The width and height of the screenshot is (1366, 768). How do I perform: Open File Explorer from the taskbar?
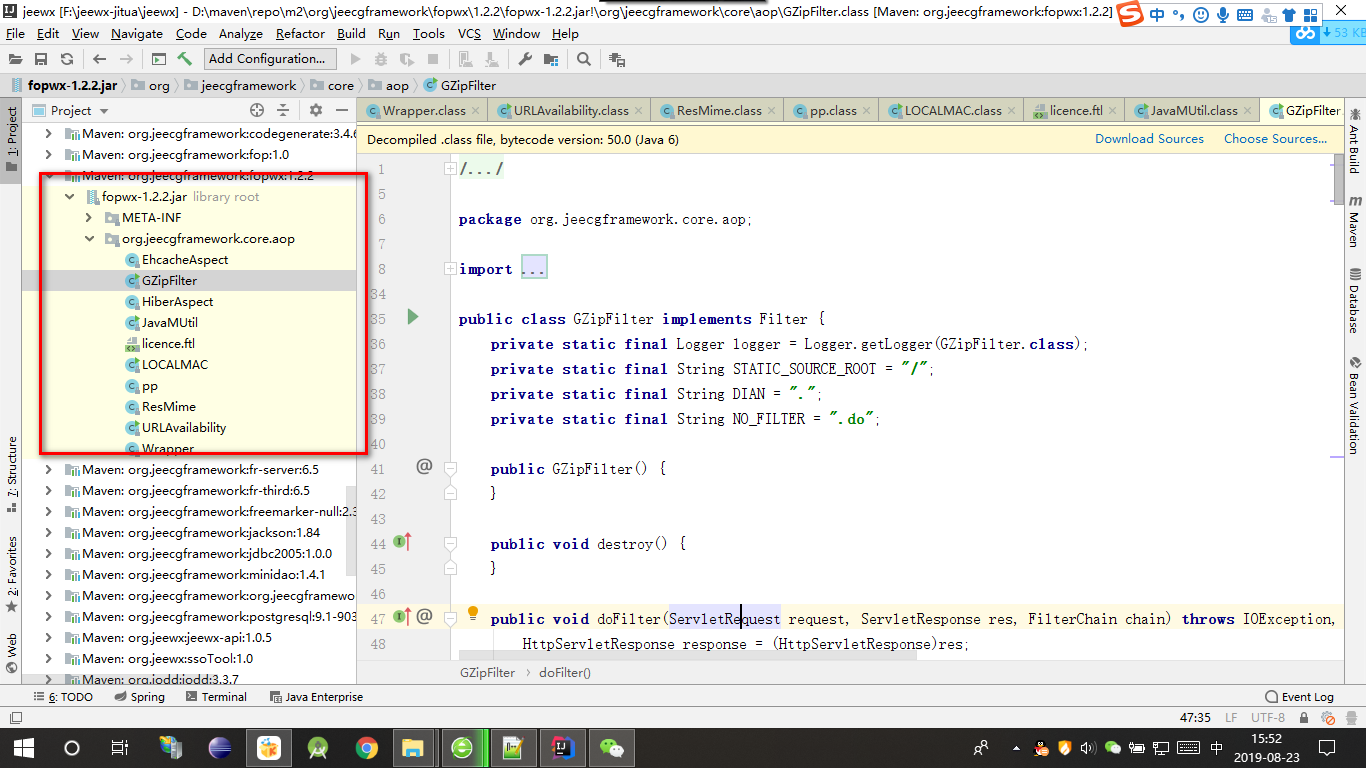click(x=412, y=747)
